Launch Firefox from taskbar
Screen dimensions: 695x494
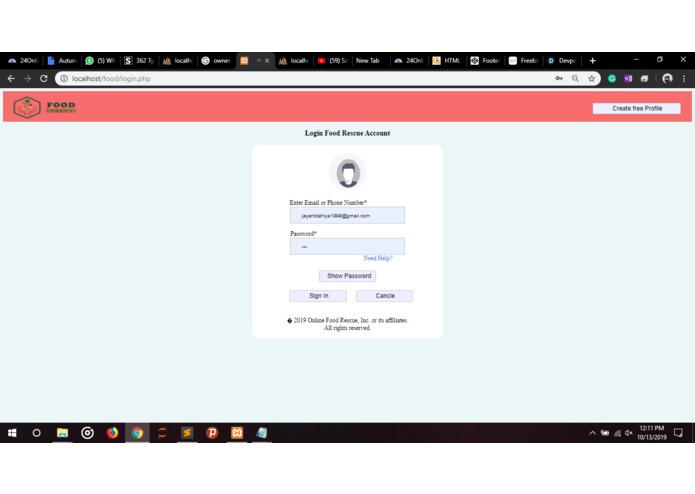coord(112,433)
